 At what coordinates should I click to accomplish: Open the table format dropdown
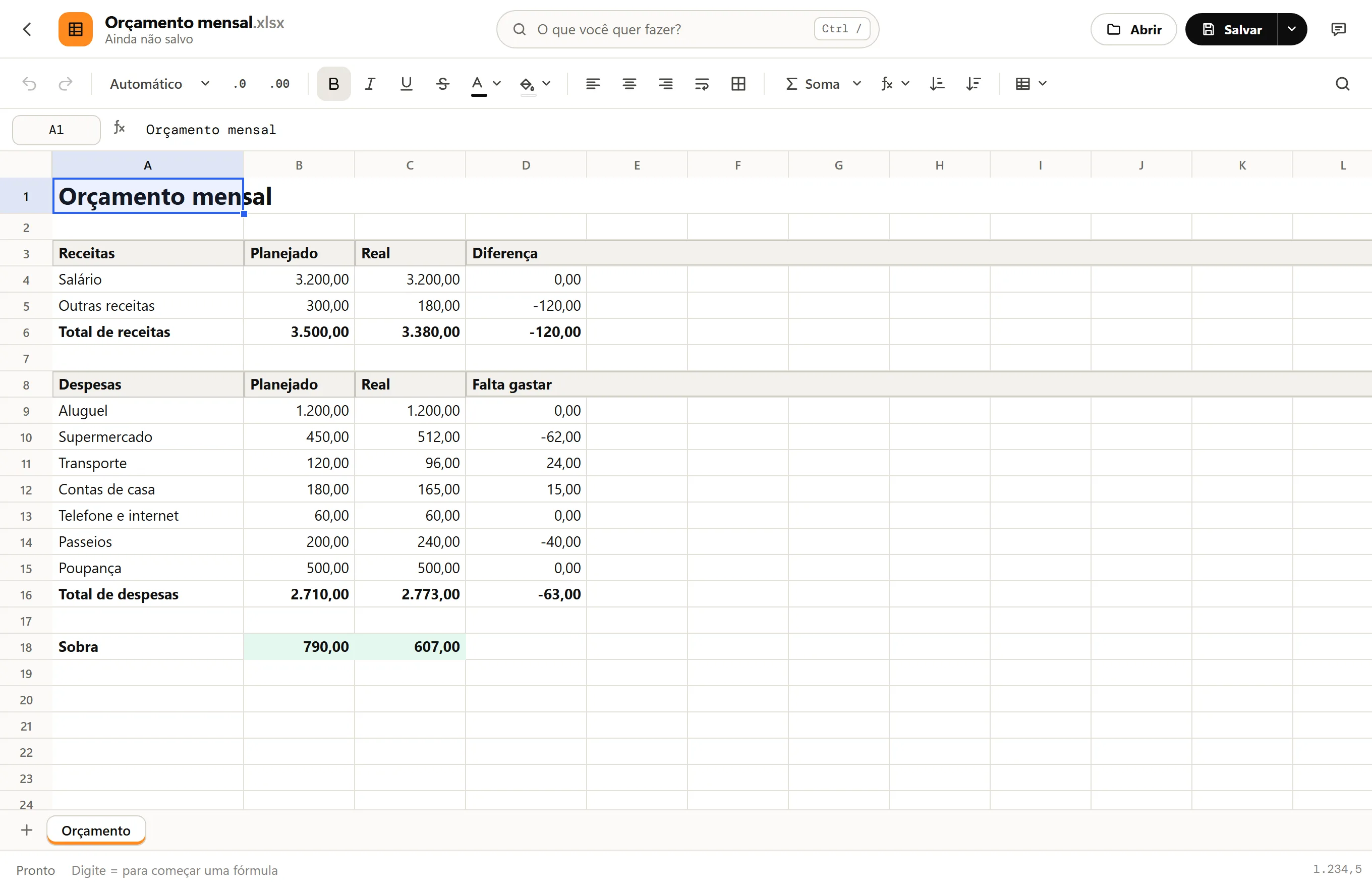(x=1031, y=84)
